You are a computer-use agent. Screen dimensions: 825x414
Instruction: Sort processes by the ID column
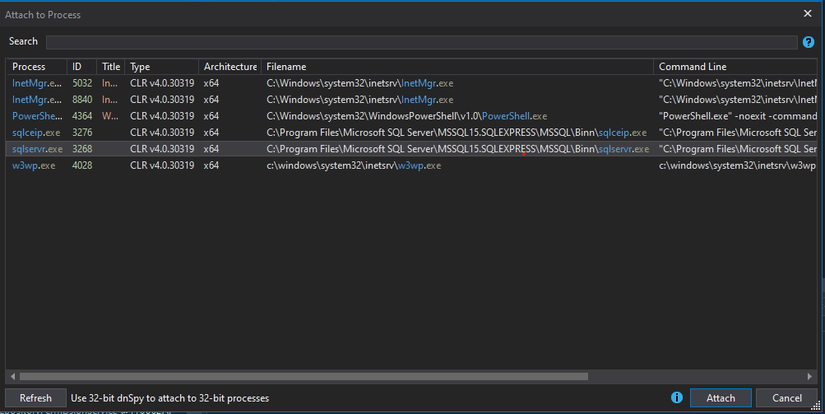tap(77, 66)
